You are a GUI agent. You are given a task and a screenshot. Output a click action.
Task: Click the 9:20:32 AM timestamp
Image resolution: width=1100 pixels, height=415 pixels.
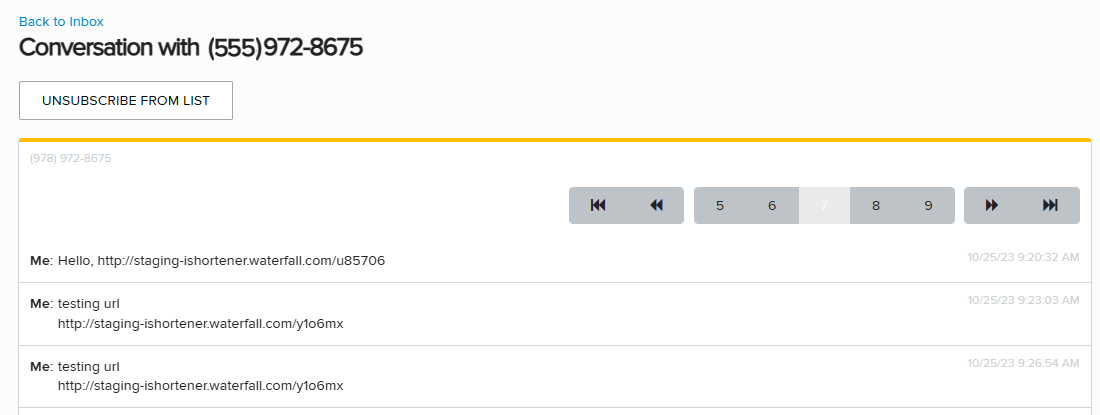coord(1023,257)
